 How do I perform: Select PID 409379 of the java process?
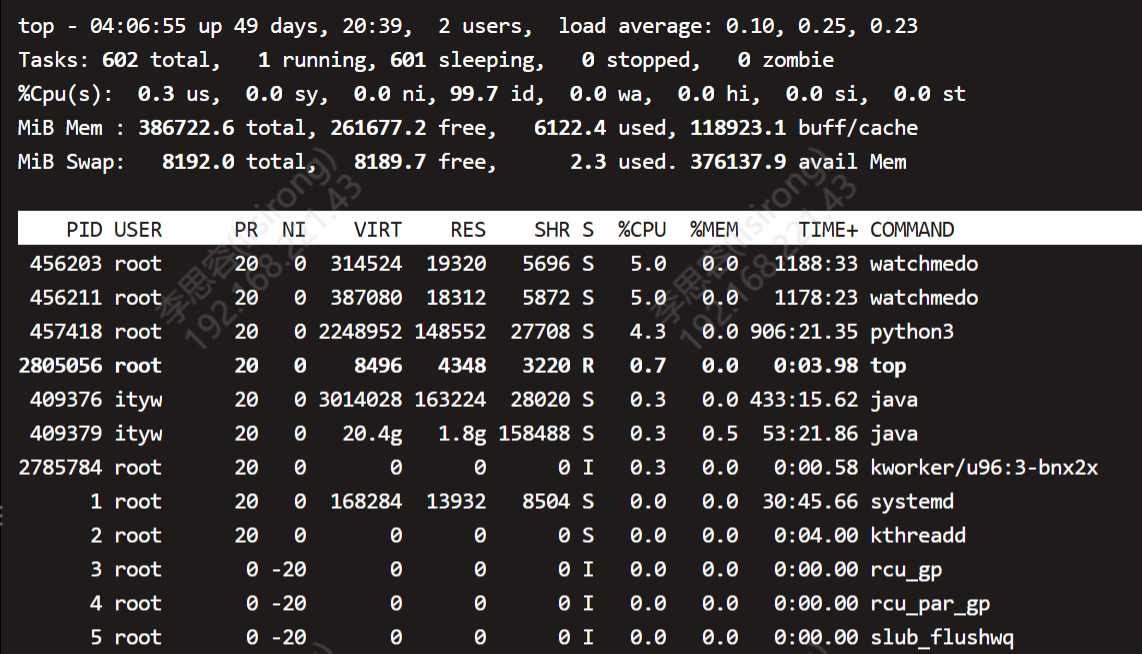tap(66, 434)
